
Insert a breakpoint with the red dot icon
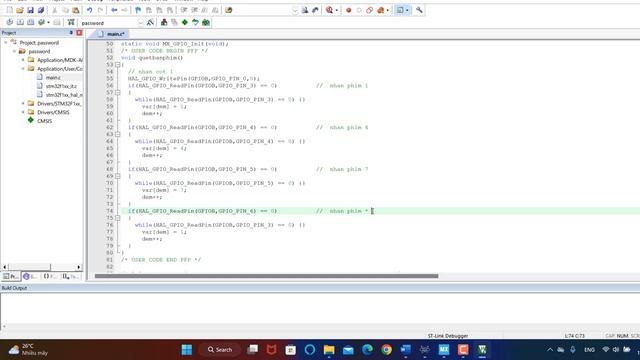pos(349,10)
